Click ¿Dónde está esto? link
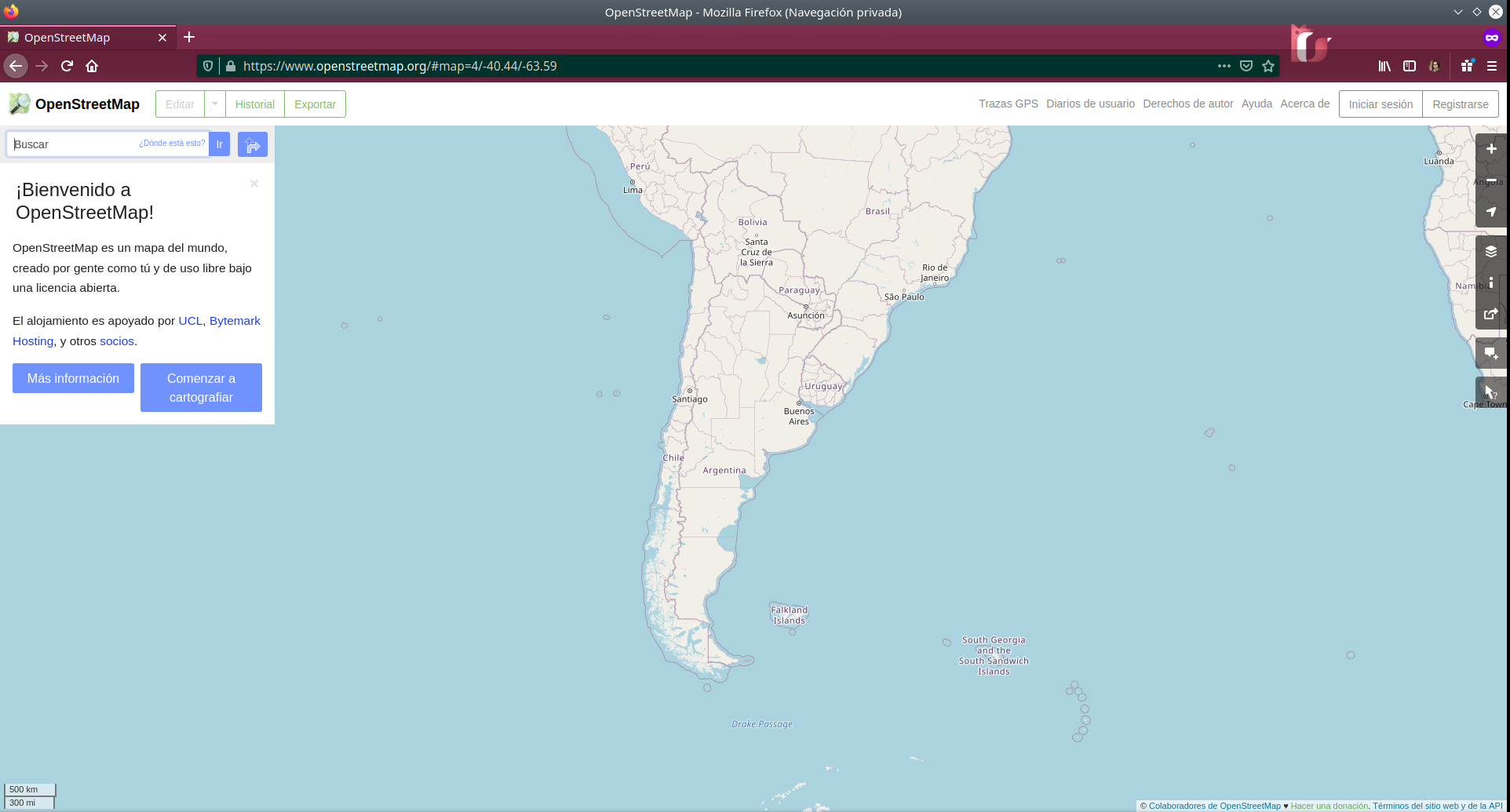Image resolution: width=1510 pixels, height=812 pixels. (x=172, y=144)
